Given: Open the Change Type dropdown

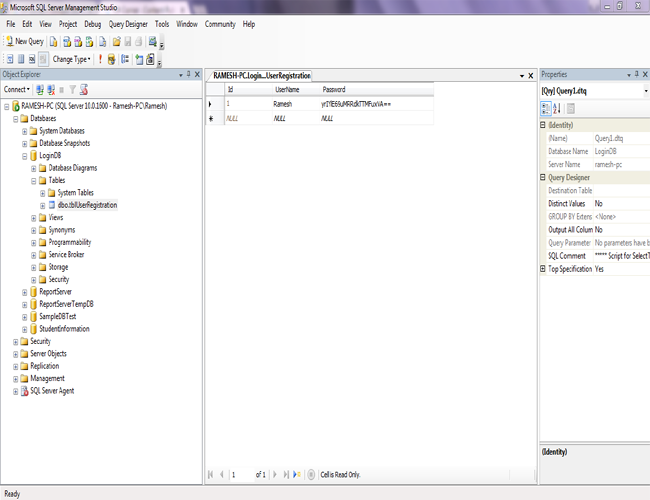Looking at the screenshot, I should coord(71,59).
